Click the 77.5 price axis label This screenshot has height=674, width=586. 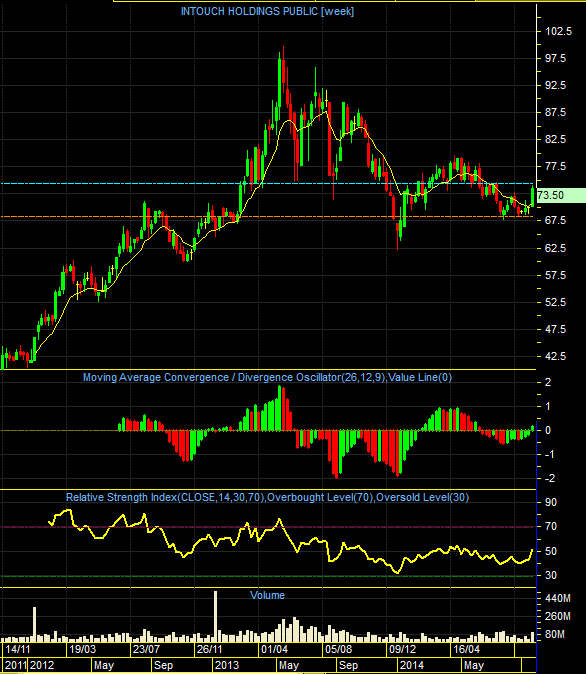555,167
